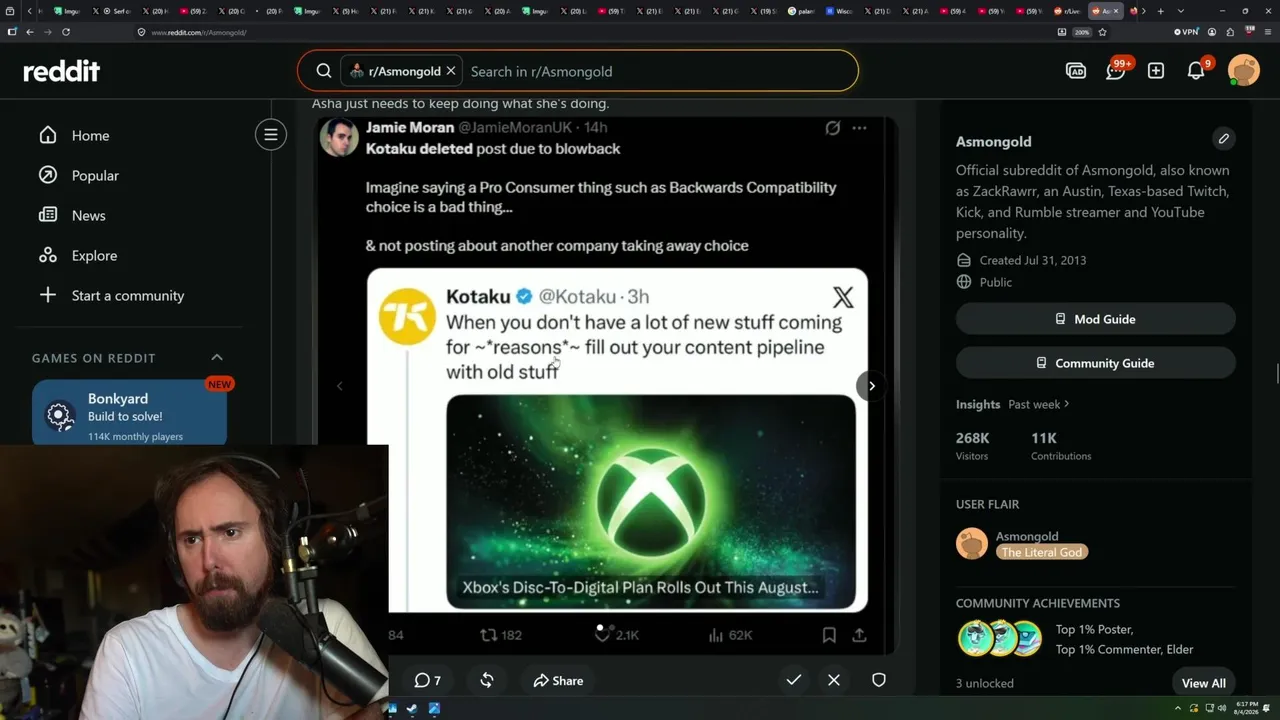This screenshot has width=1280, height=720.
Task: Collapse the left navigation with the hamburger button
Action: 270,134
